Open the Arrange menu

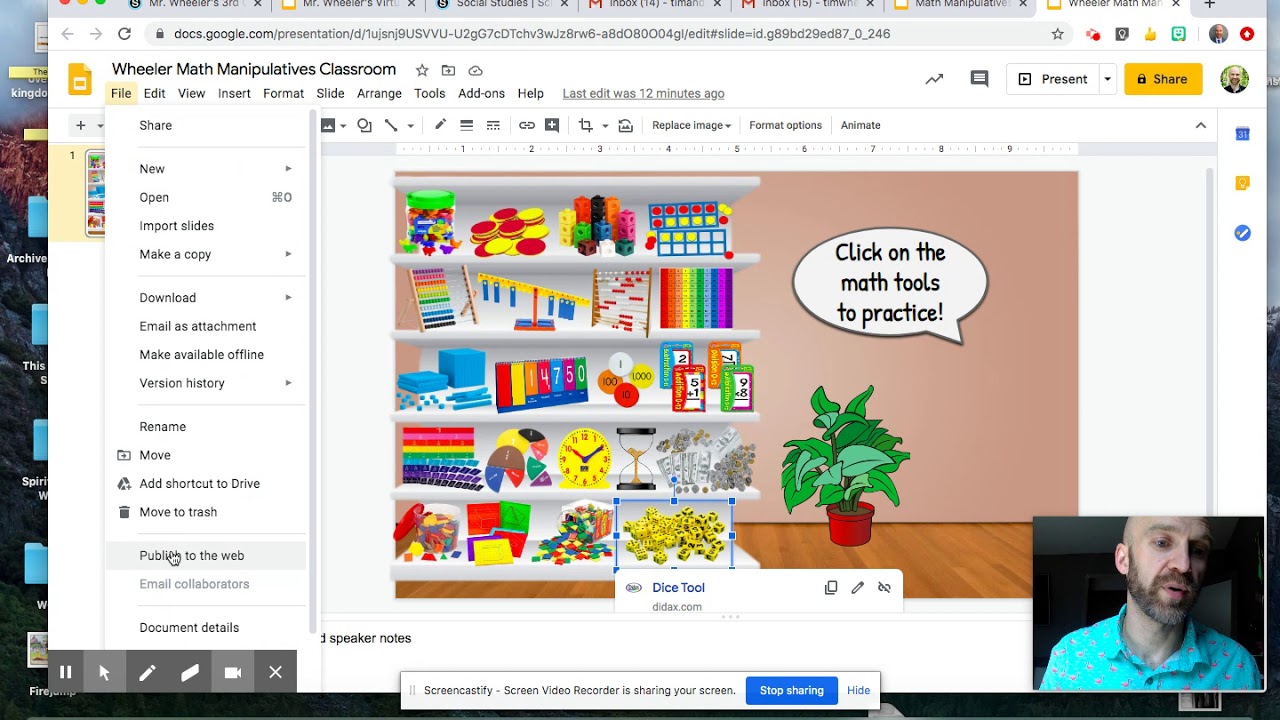379,93
